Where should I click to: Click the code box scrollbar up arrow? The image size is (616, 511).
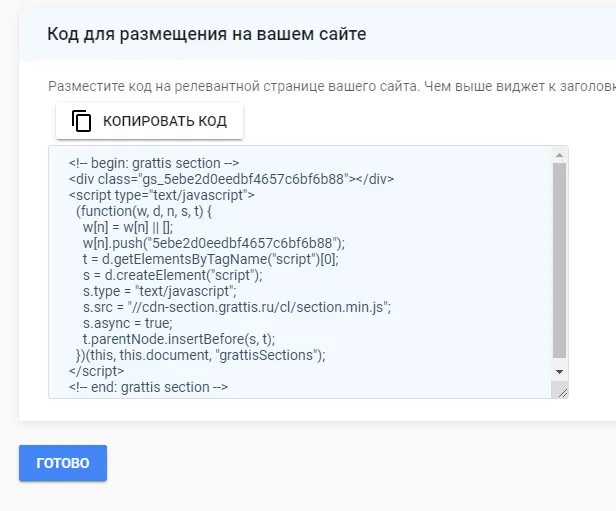(559, 156)
